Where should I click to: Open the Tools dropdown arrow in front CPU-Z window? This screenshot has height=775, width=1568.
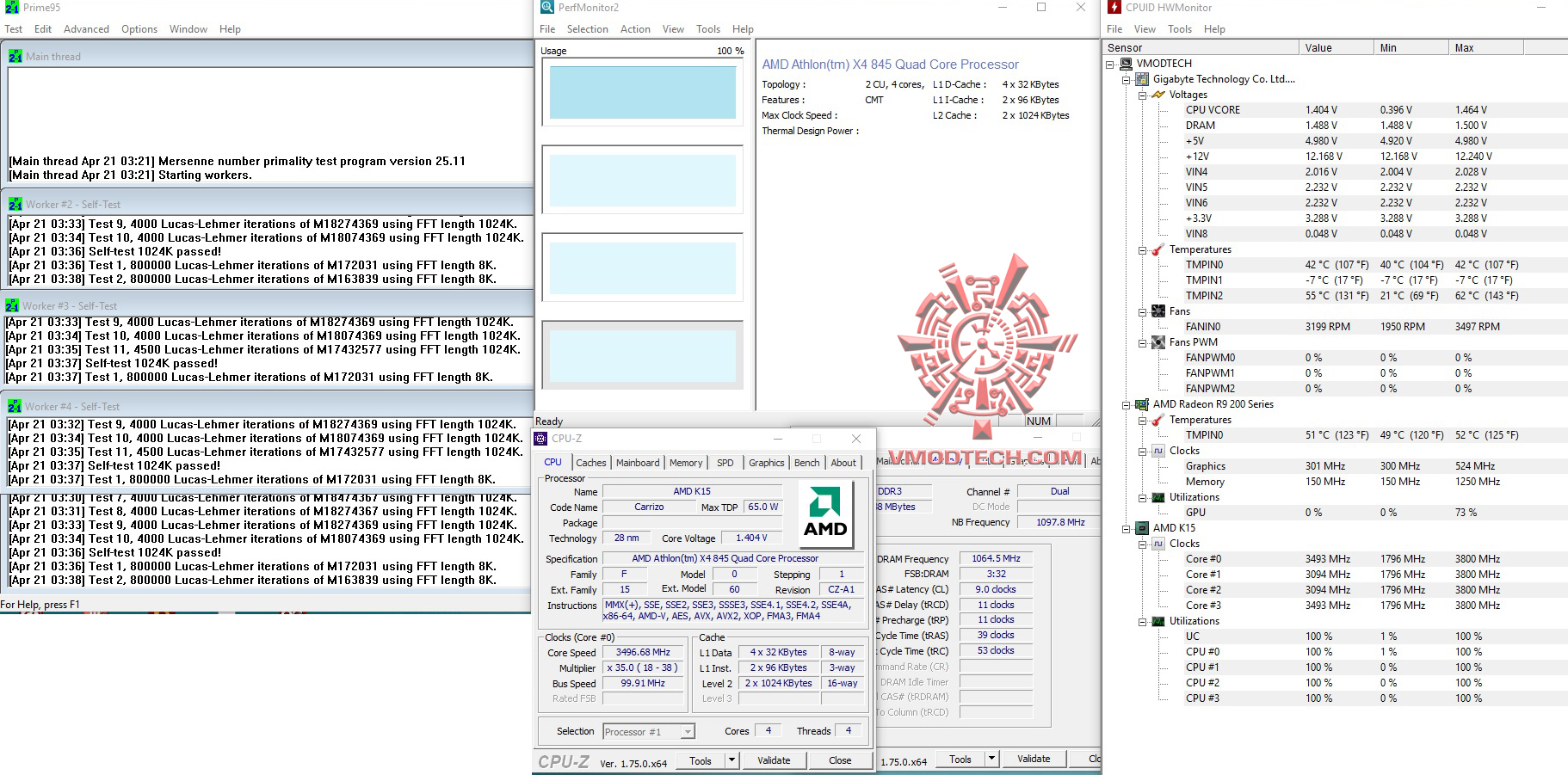tap(732, 760)
